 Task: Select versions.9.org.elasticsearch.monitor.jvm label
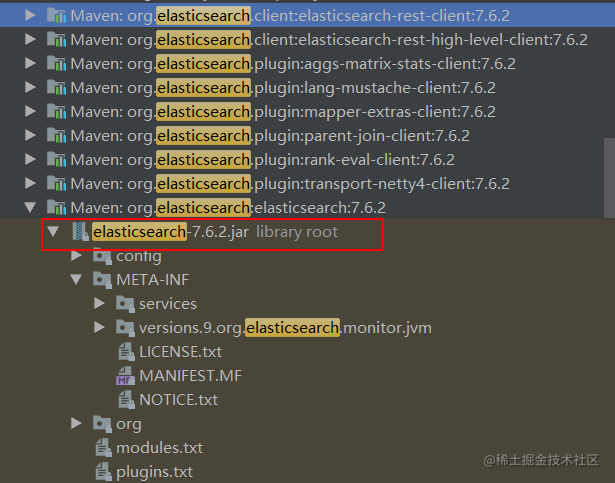tap(286, 328)
